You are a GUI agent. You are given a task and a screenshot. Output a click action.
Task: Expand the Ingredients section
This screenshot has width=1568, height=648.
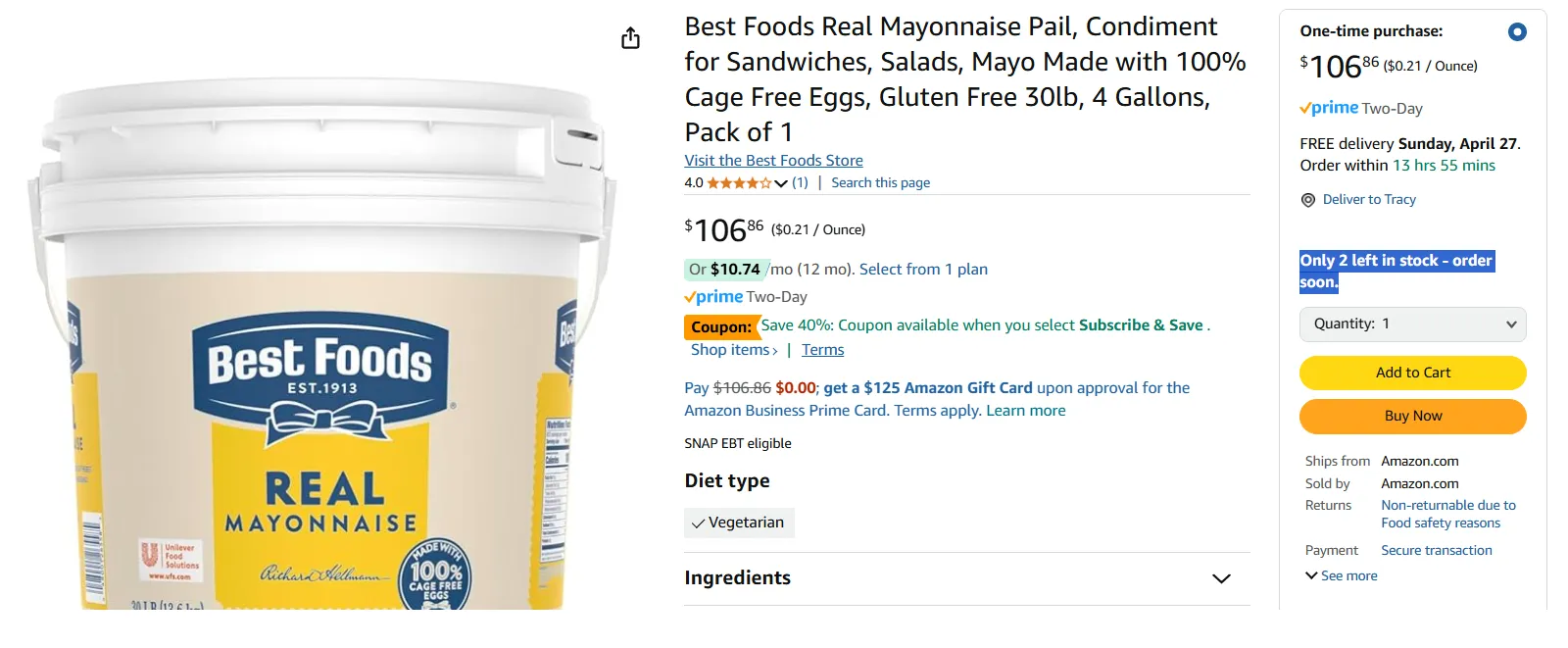(x=1220, y=578)
